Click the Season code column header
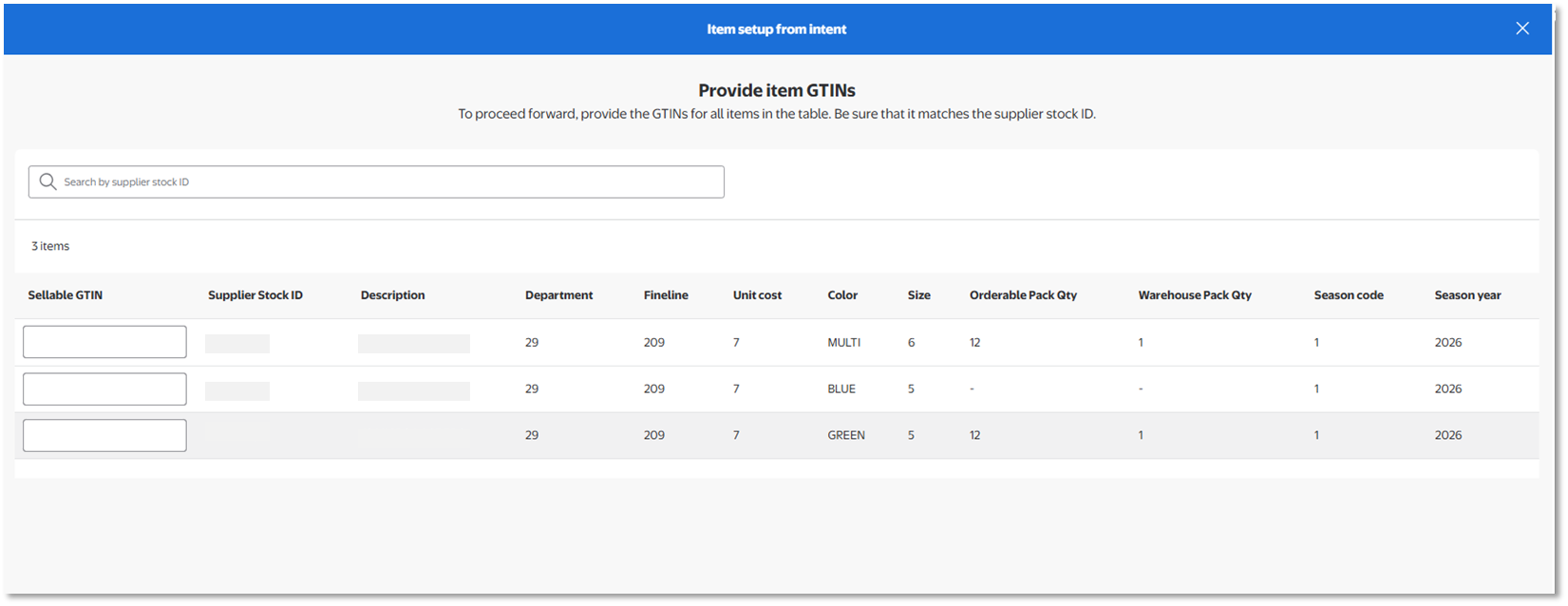Screen dimensions: 1568x606 tap(1349, 295)
